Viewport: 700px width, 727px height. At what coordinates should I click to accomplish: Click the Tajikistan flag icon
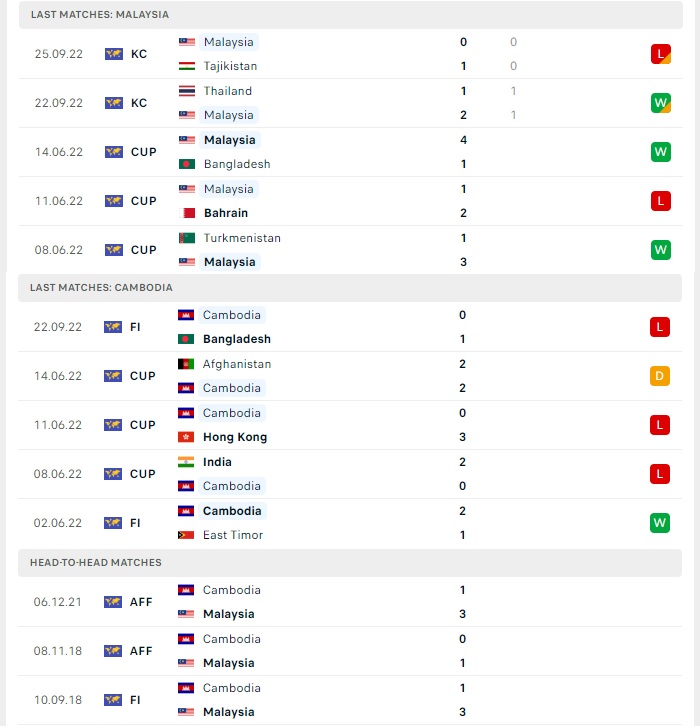click(x=187, y=66)
